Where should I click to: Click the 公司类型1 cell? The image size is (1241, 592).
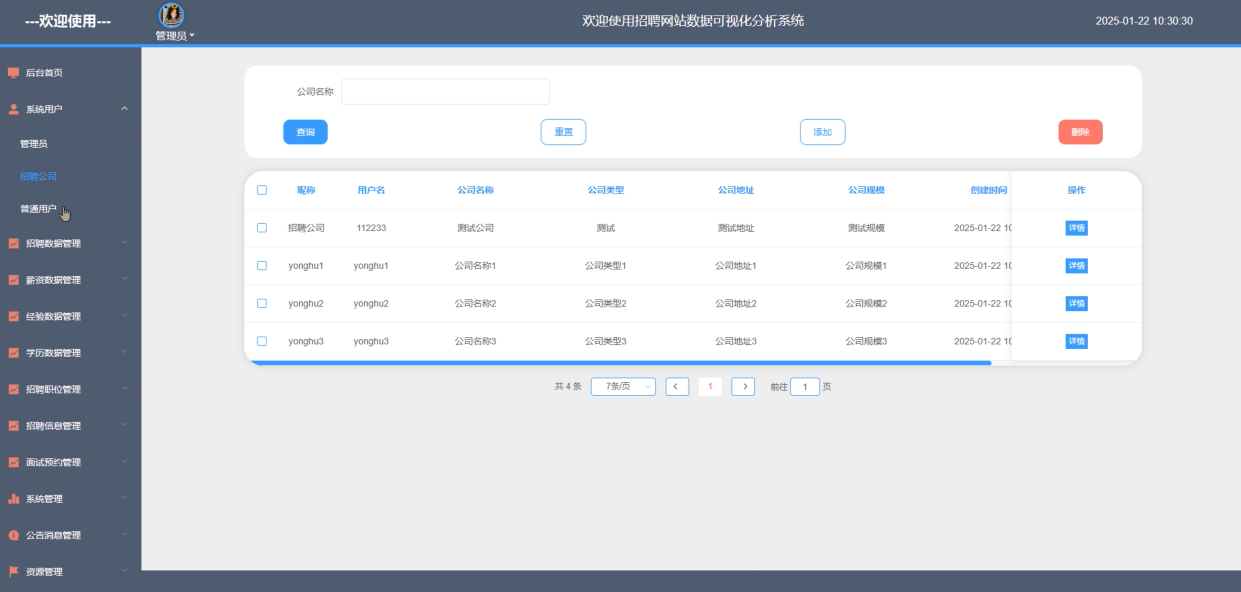pos(605,266)
